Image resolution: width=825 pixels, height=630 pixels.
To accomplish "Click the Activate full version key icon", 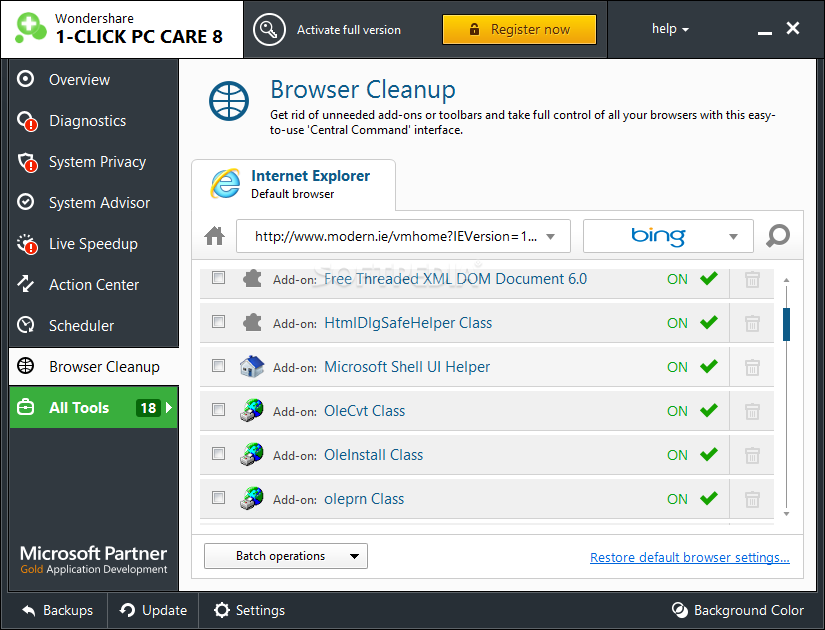I will (x=269, y=29).
